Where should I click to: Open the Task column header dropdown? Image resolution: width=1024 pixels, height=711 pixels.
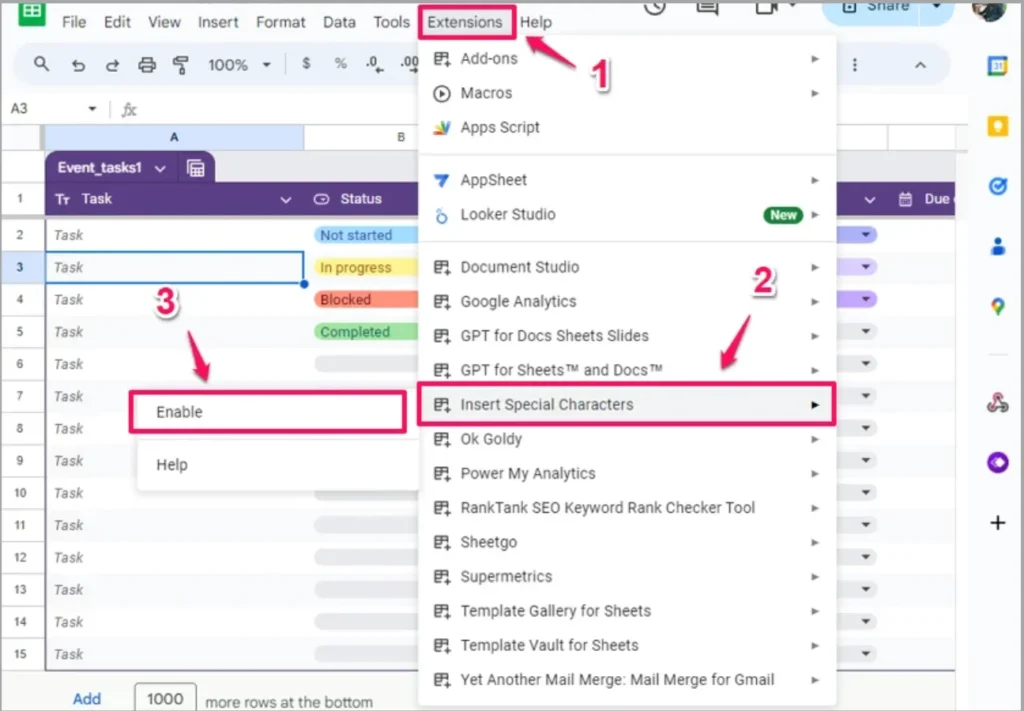[x=285, y=200]
